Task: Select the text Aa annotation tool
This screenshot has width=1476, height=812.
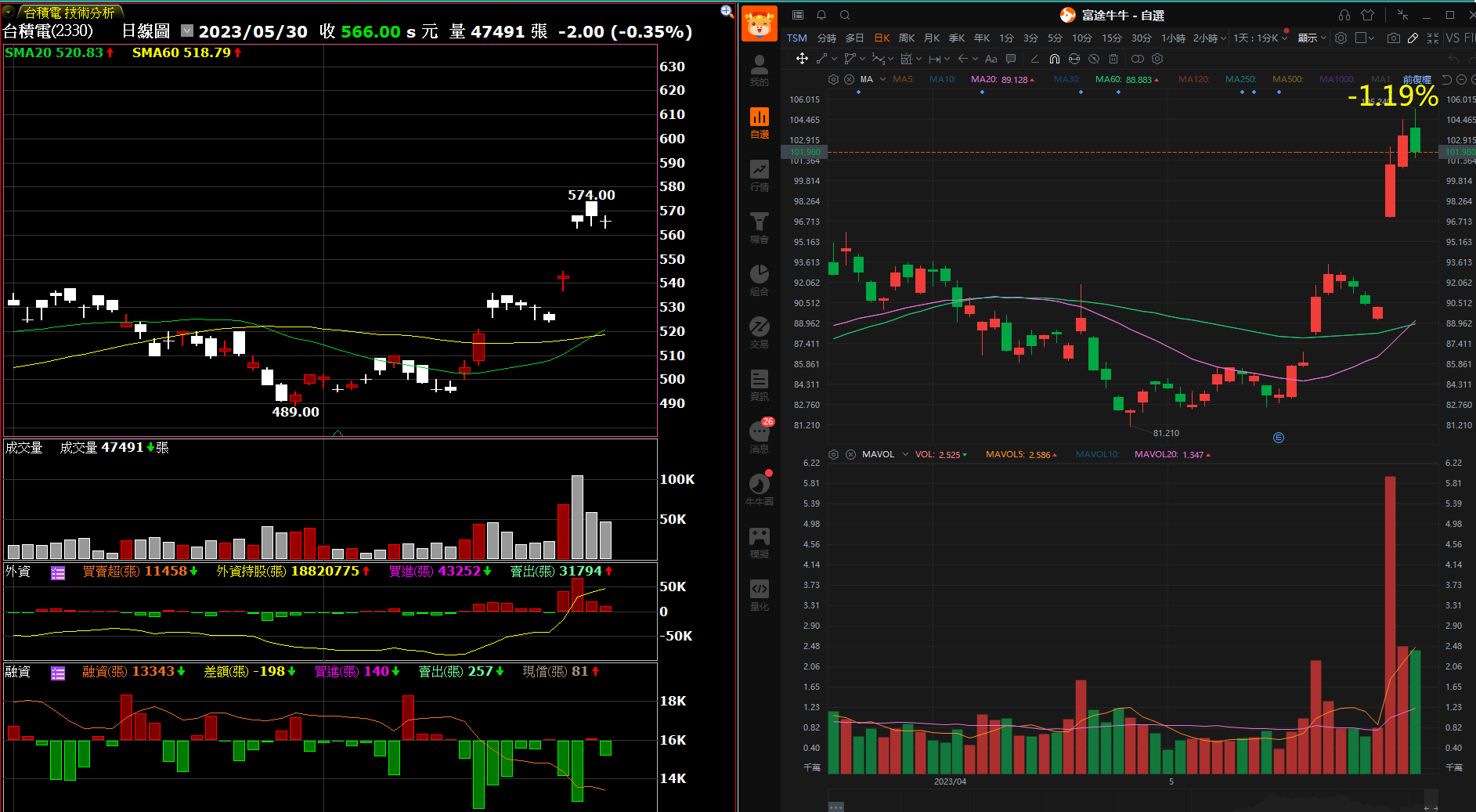Action: coord(991,59)
